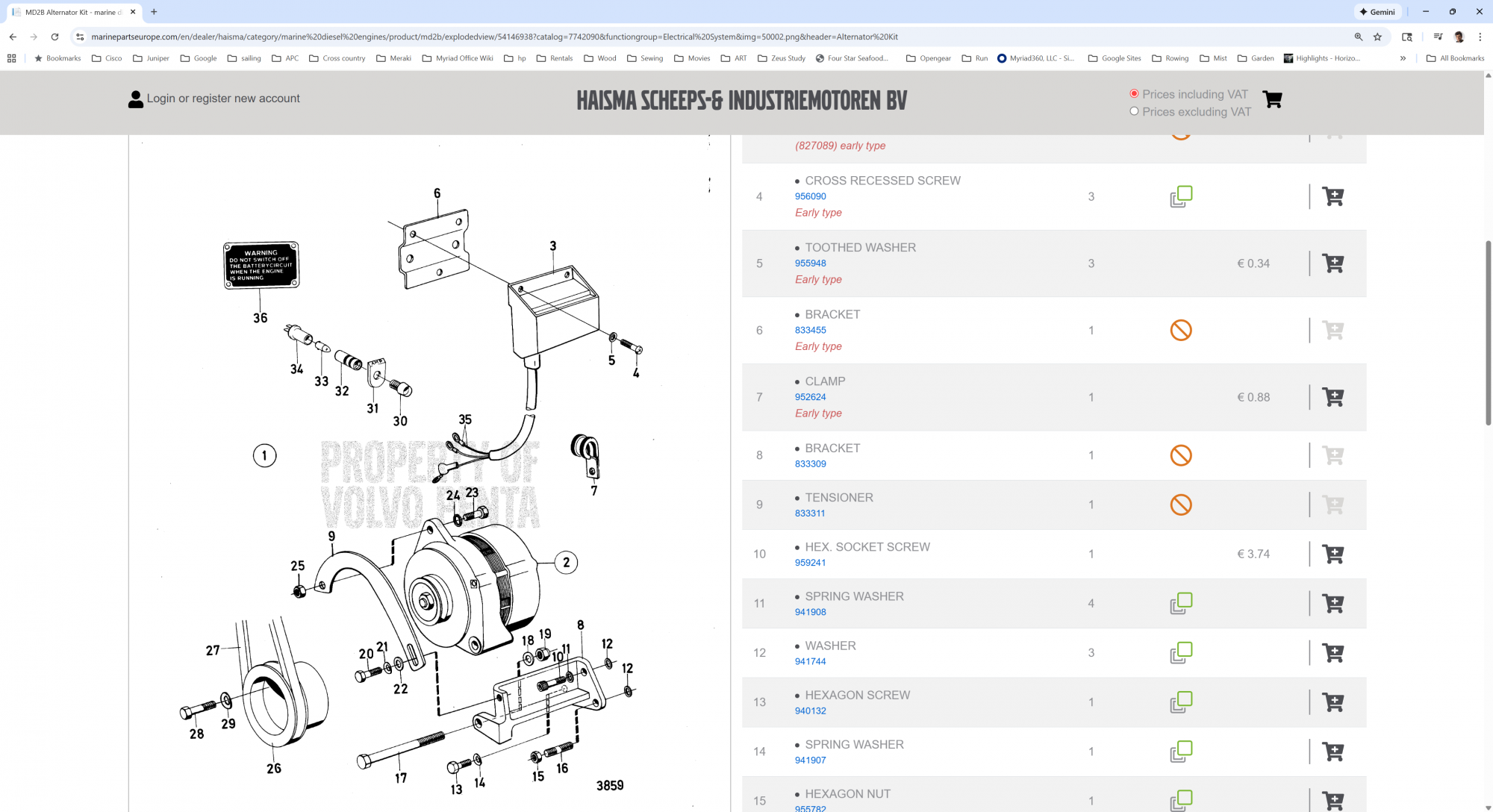The height and width of the screenshot is (812, 1493).
Task: Add HEX. SOCKET SCREW 959241 to cart
Action: 1333,554
